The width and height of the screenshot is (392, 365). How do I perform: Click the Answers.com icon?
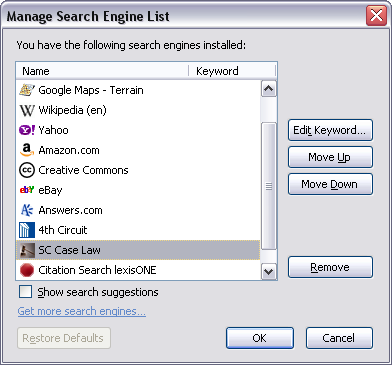[27, 210]
